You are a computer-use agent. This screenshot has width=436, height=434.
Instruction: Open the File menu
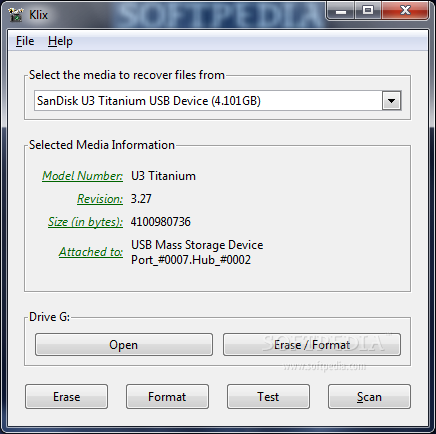coord(25,41)
